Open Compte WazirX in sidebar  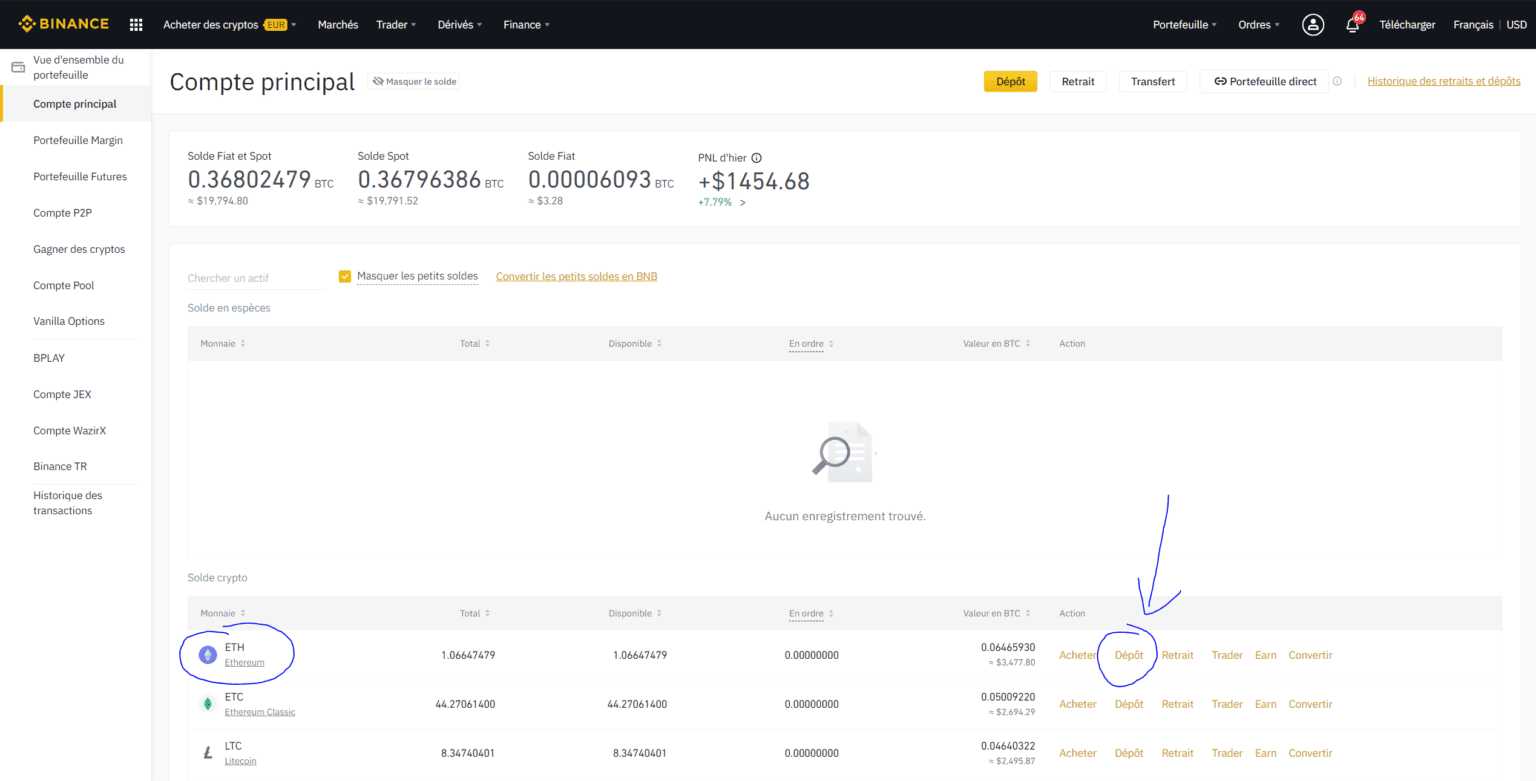click(x=69, y=430)
